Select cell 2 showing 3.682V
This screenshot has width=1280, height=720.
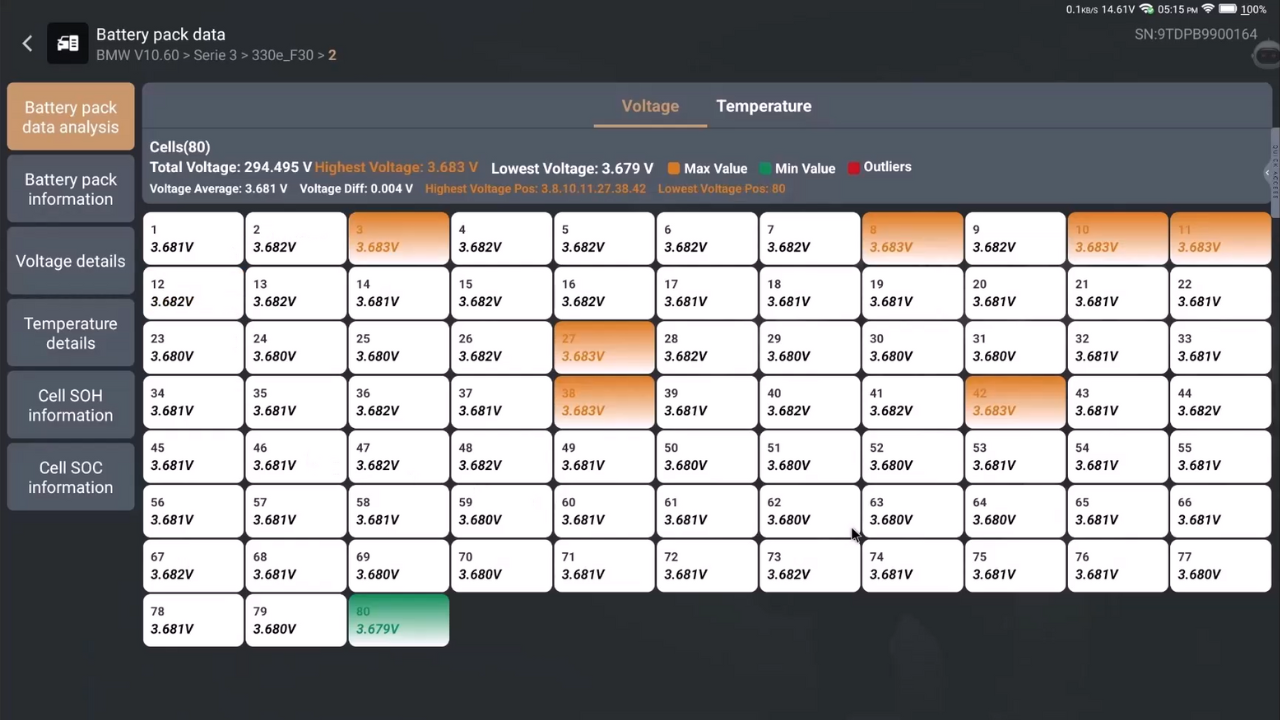coord(295,238)
